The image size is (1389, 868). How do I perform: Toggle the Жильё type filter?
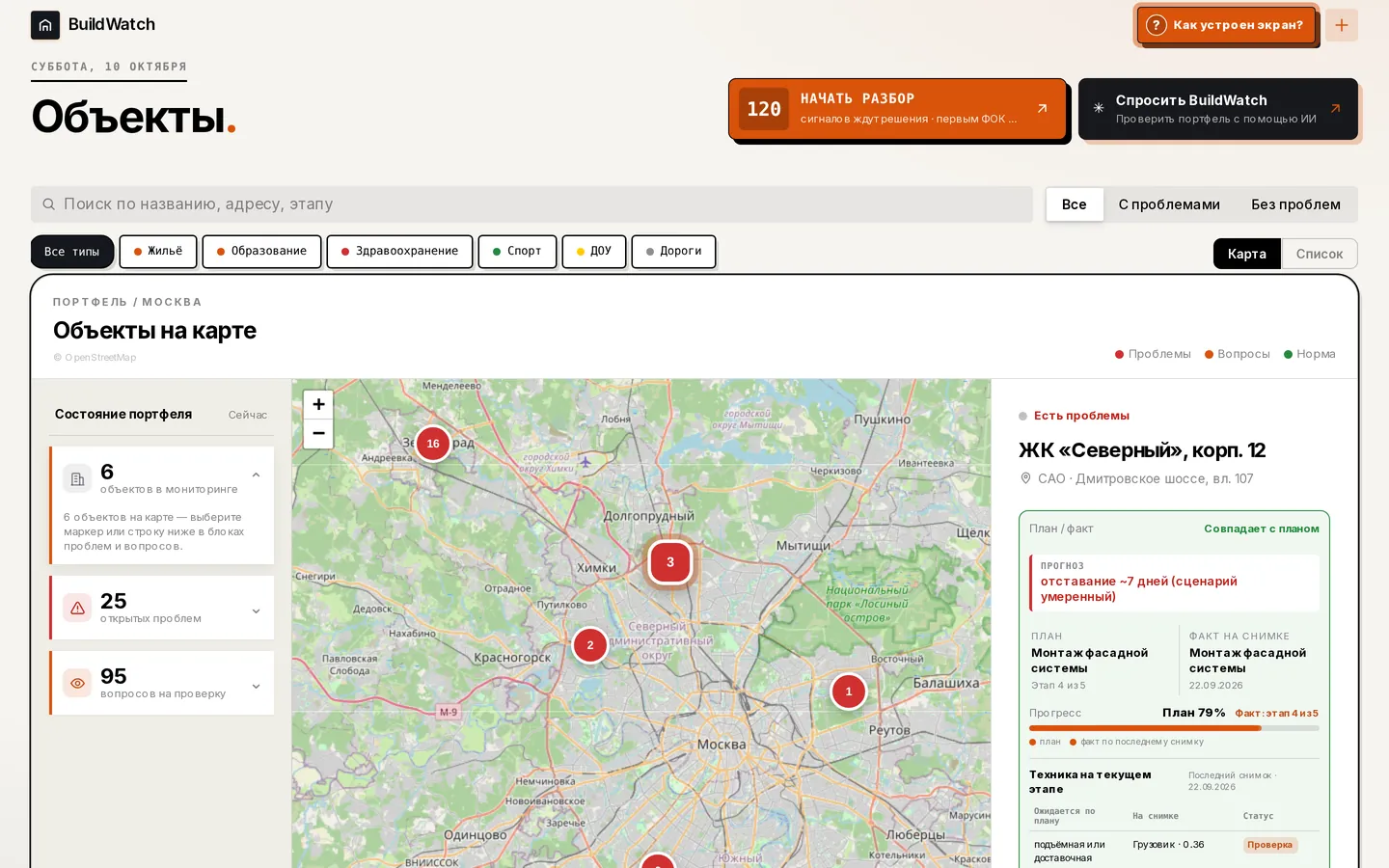[x=158, y=252]
